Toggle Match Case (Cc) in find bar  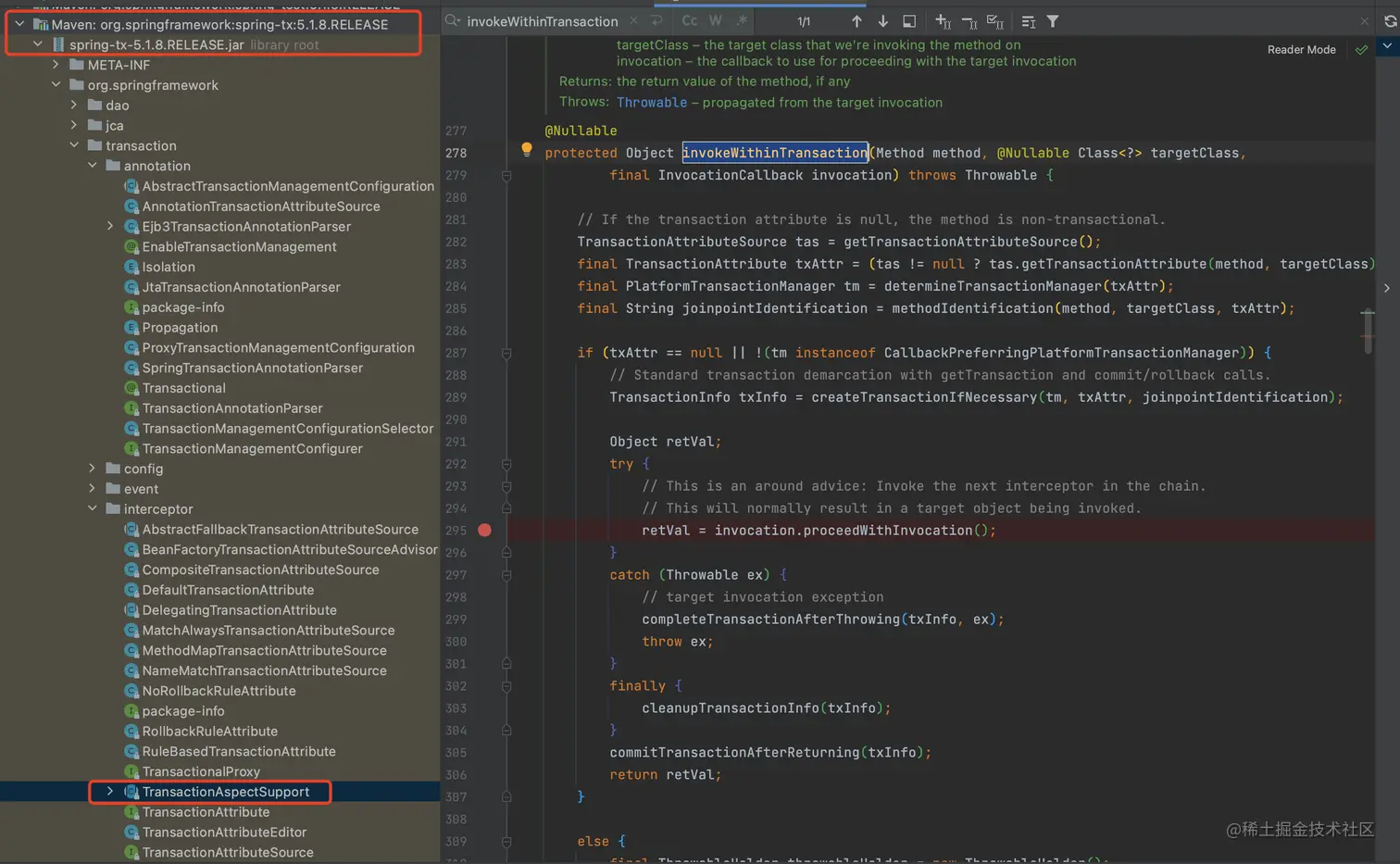pos(690,20)
